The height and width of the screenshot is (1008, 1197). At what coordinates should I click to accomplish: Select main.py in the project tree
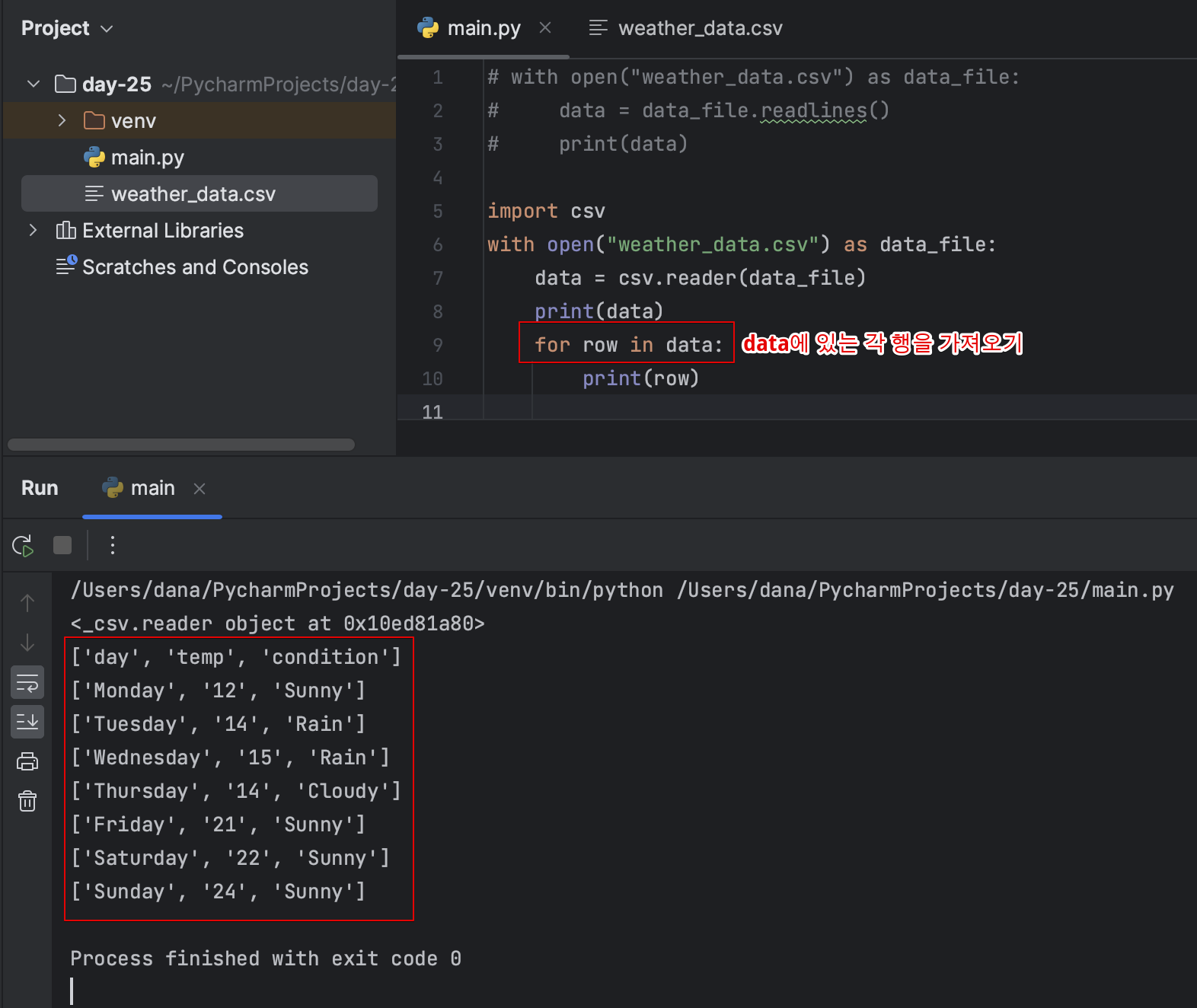point(148,158)
